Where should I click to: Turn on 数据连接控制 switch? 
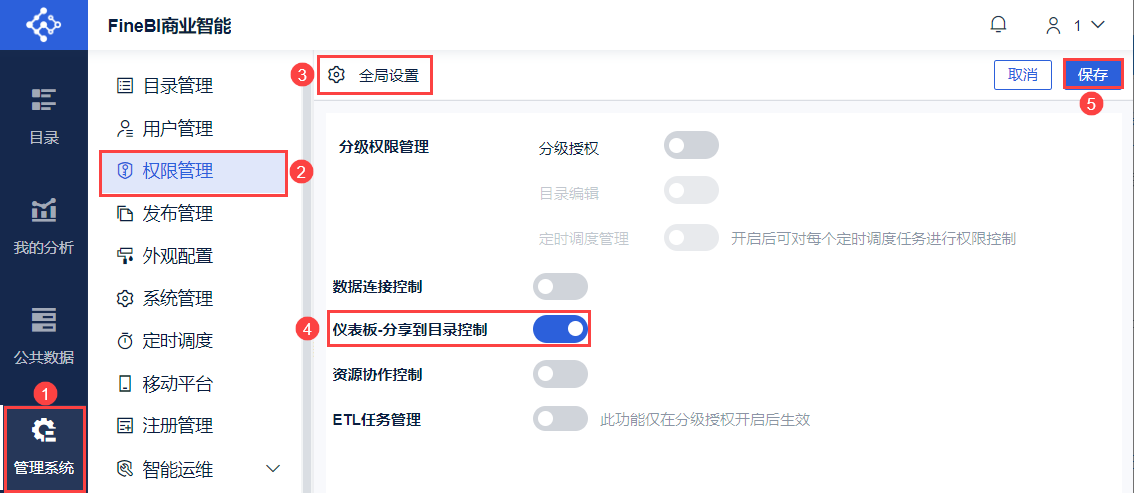(560, 287)
